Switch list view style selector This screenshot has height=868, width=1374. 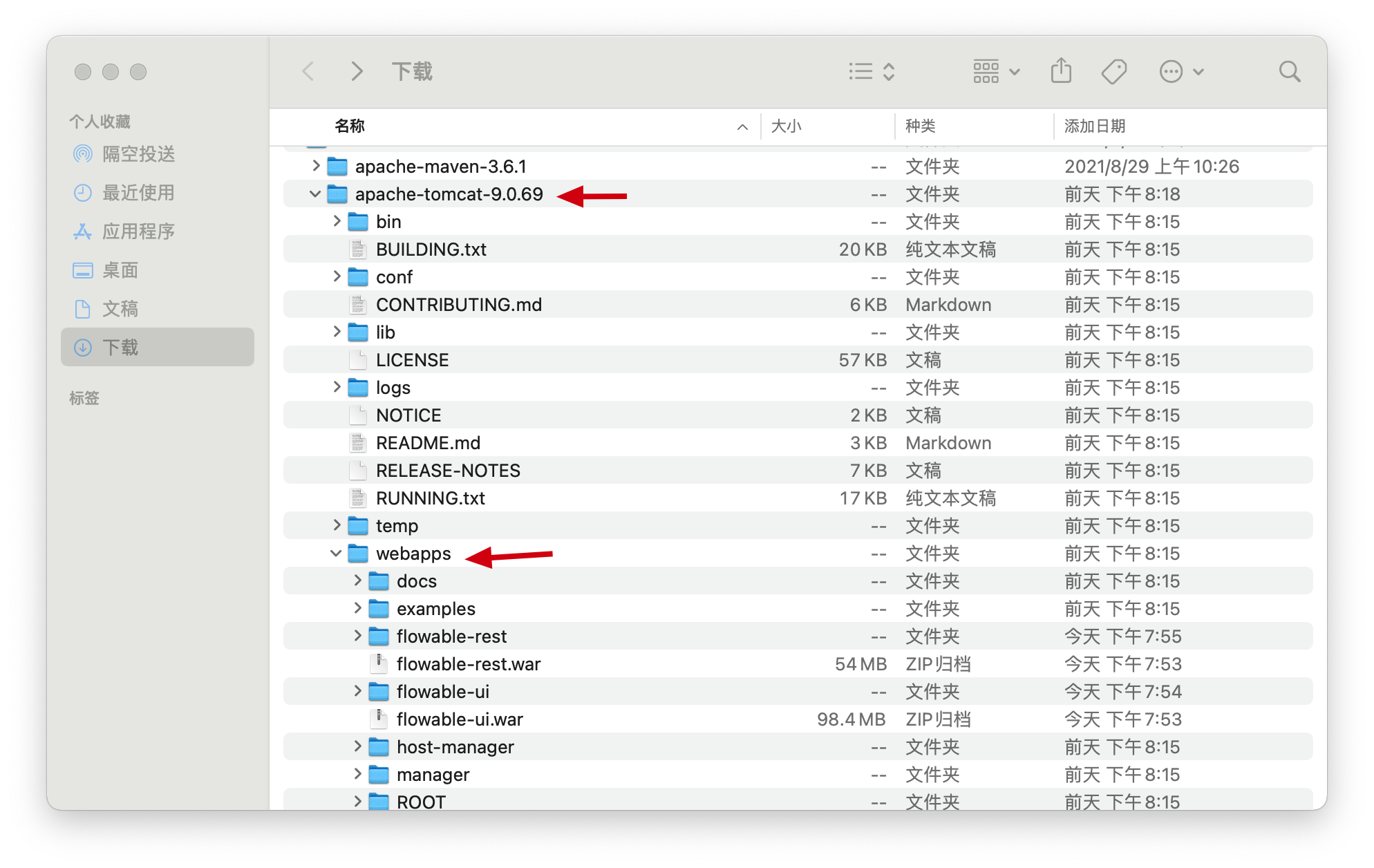(872, 71)
